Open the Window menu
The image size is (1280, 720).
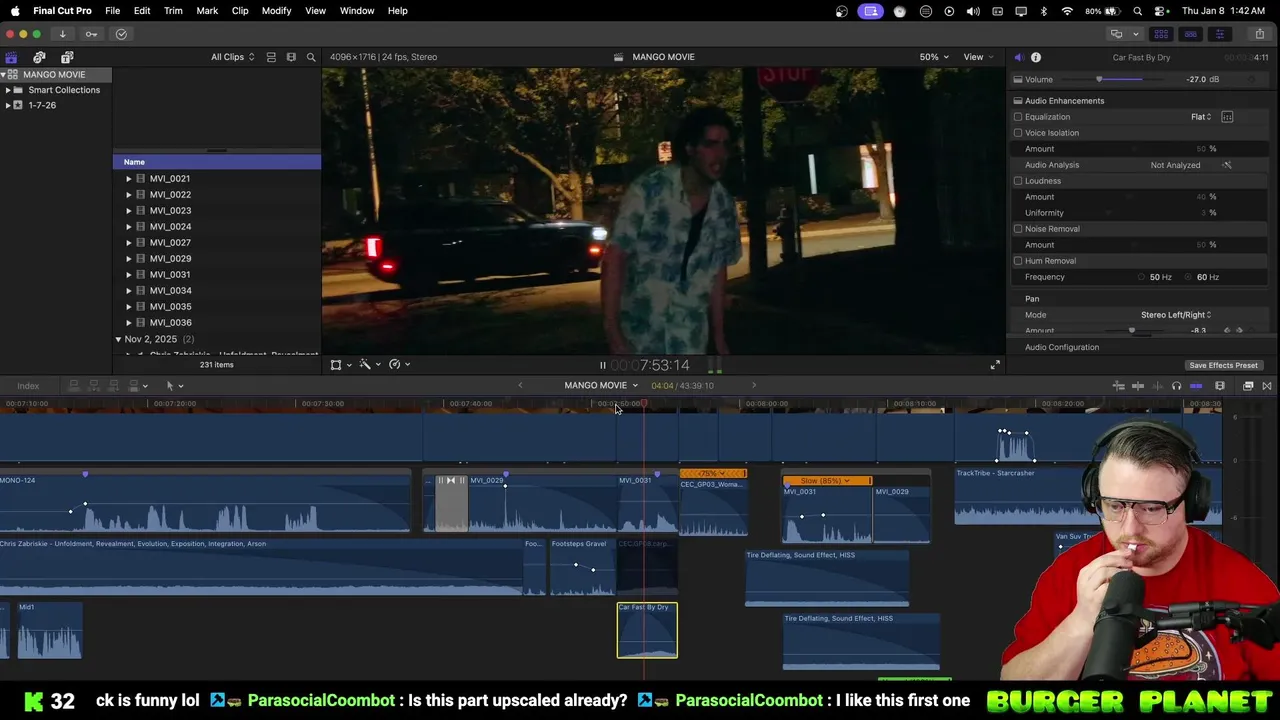(357, 10)
